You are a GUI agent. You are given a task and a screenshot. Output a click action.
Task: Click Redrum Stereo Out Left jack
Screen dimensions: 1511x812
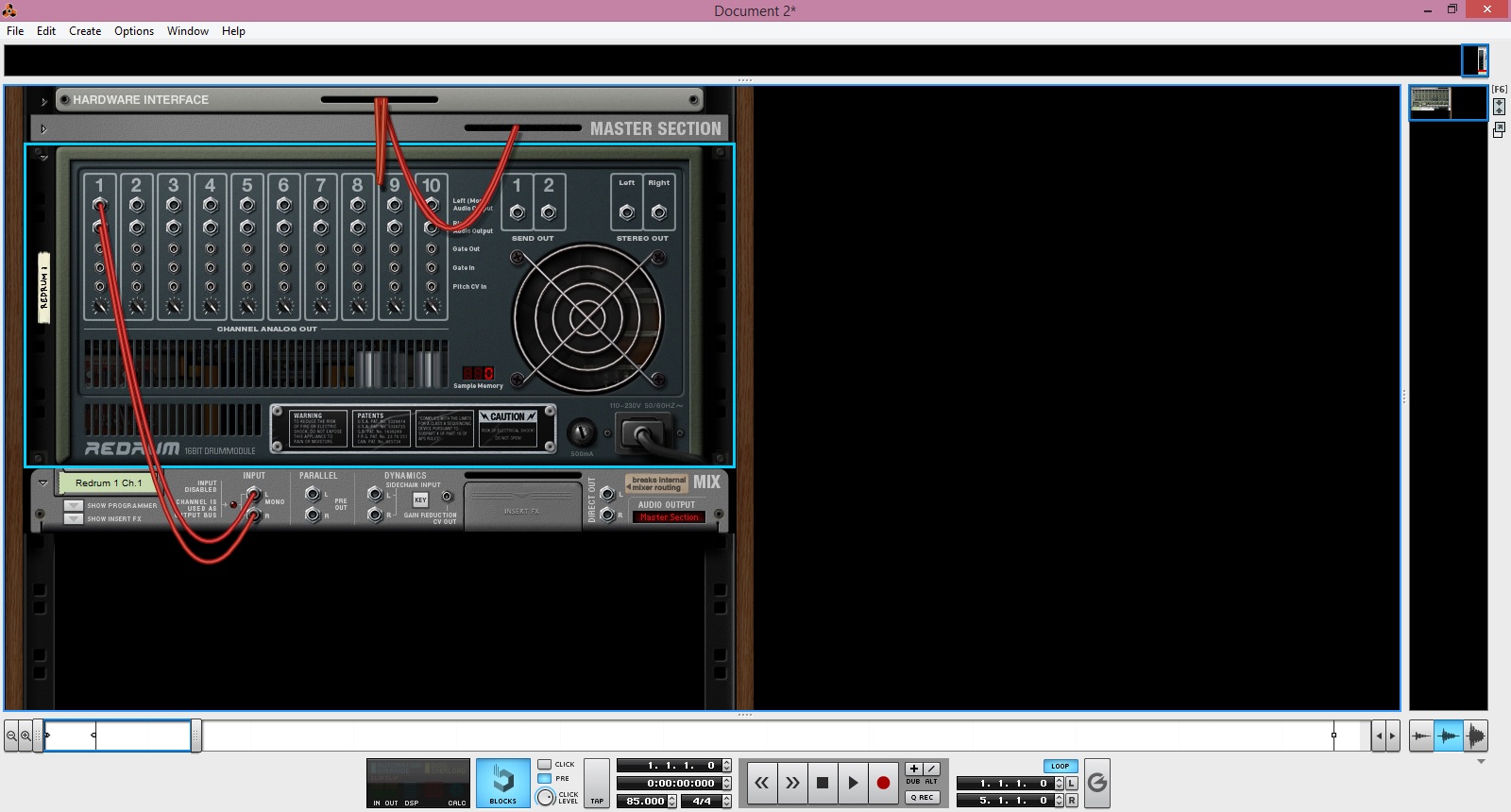point(627,212)
